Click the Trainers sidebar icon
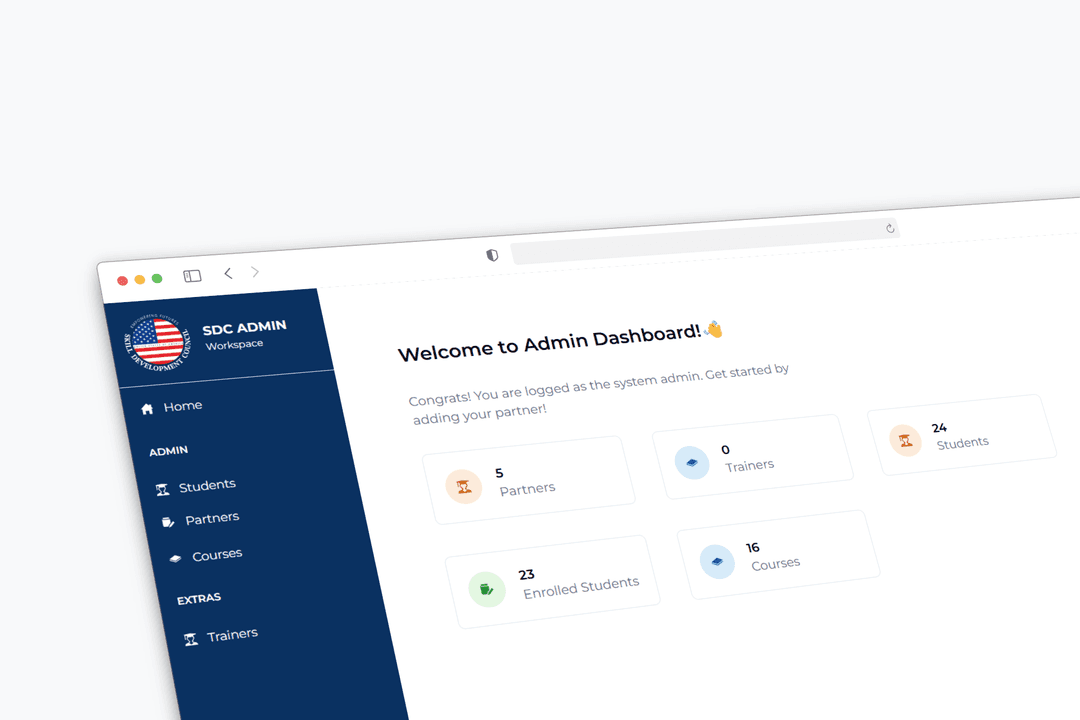This screenshot has width=1080, height=720. click(191, 639)
